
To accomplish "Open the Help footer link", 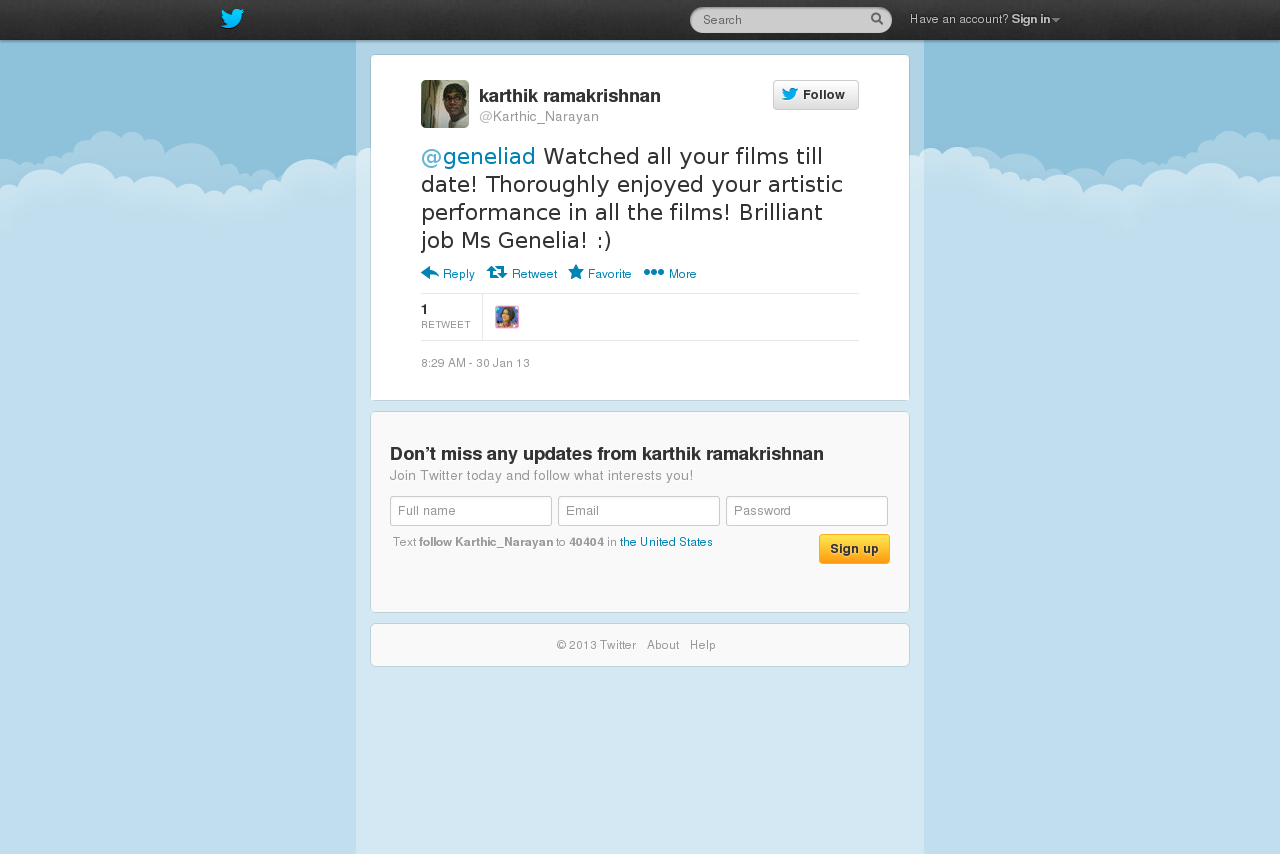I will pos(703,645).
